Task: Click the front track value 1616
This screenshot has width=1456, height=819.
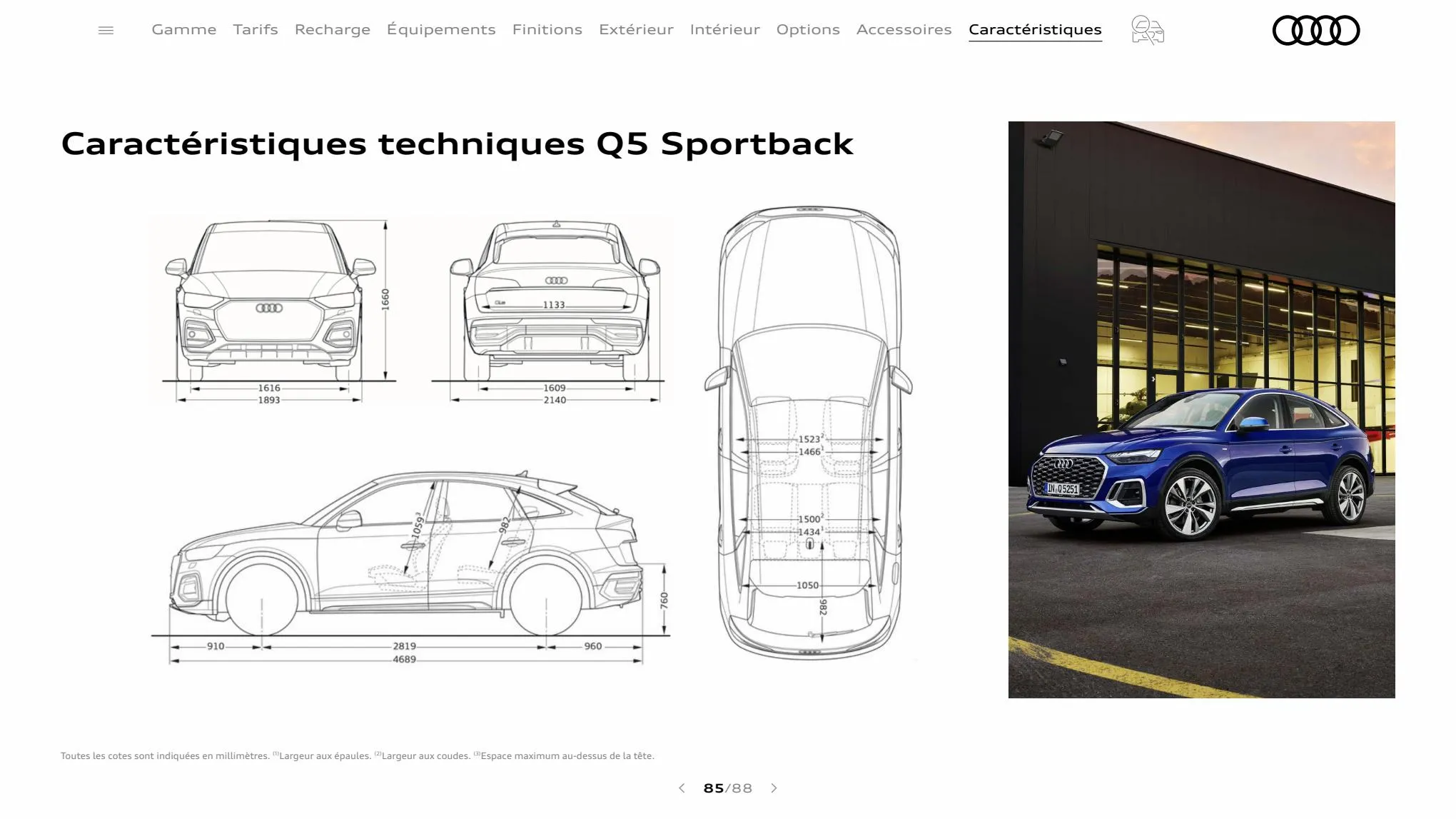Action: pos(269,388)
